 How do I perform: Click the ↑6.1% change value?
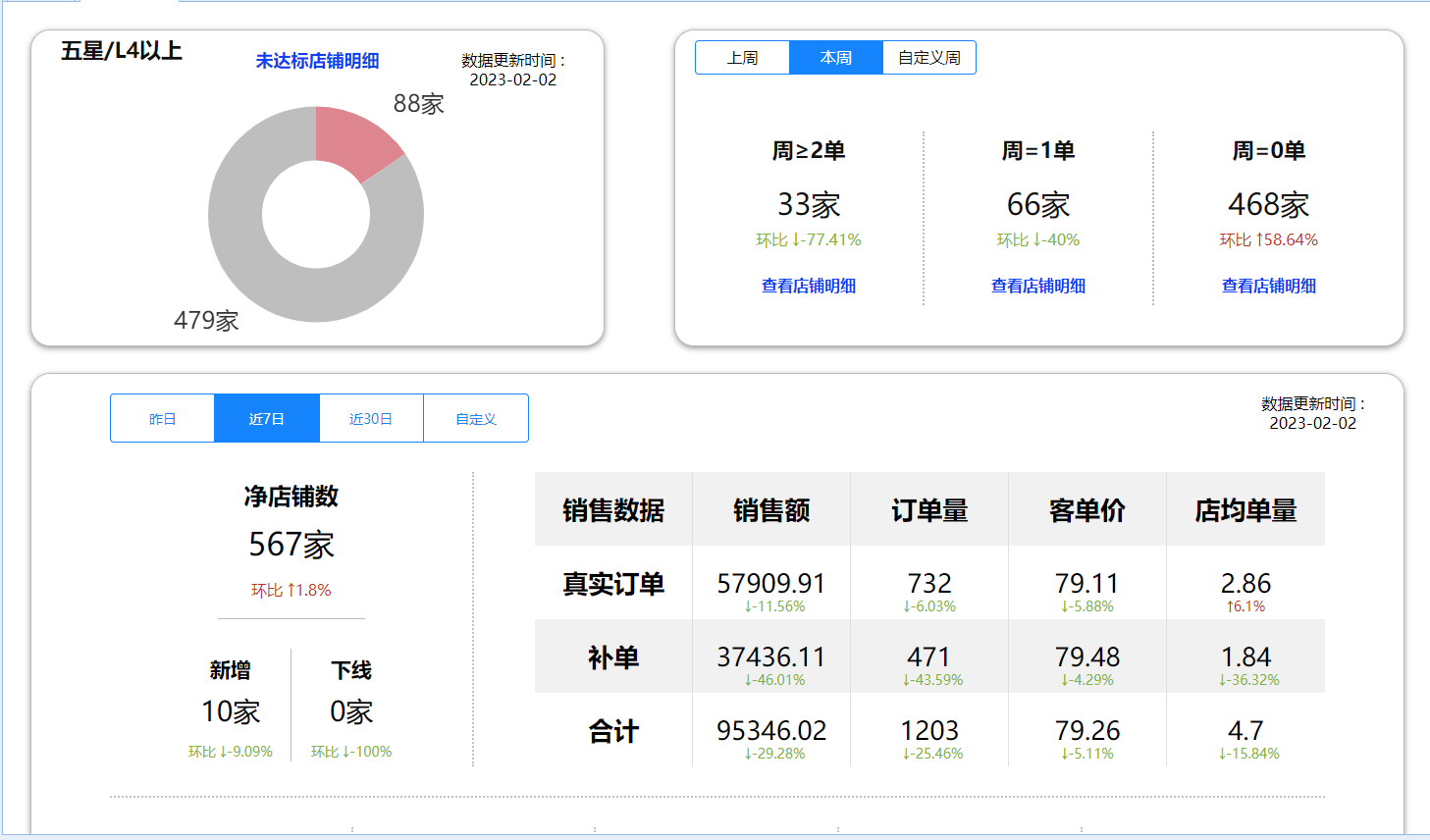(x=1245, y=606)
